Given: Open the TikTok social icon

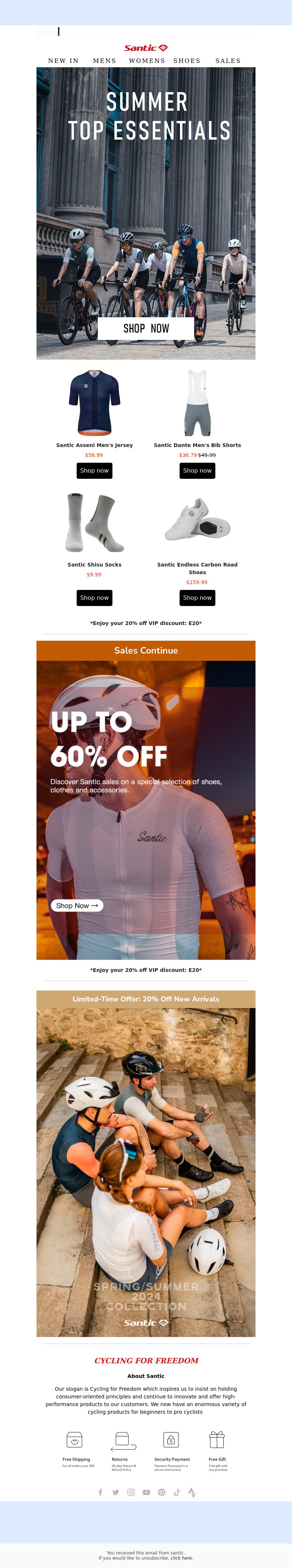Looking at the screenshot, I should pos(176,1492).
